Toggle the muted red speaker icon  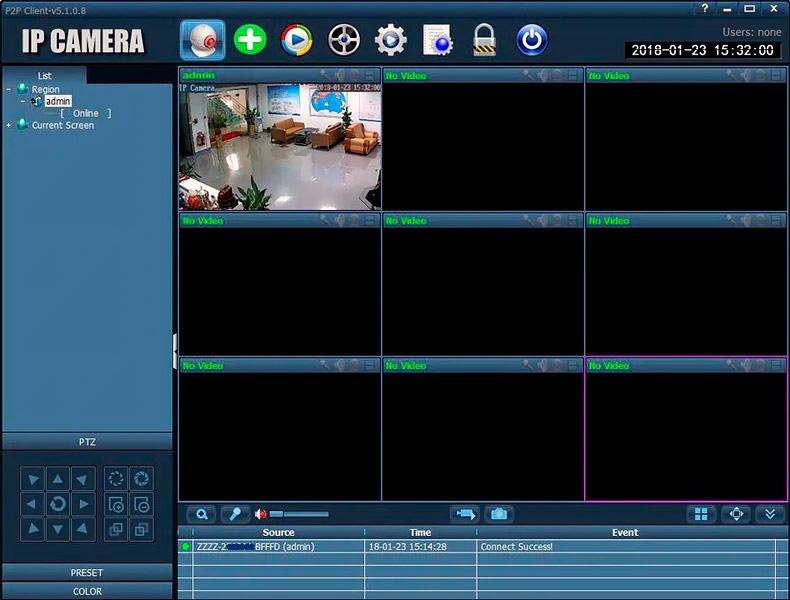pos(260,514)
